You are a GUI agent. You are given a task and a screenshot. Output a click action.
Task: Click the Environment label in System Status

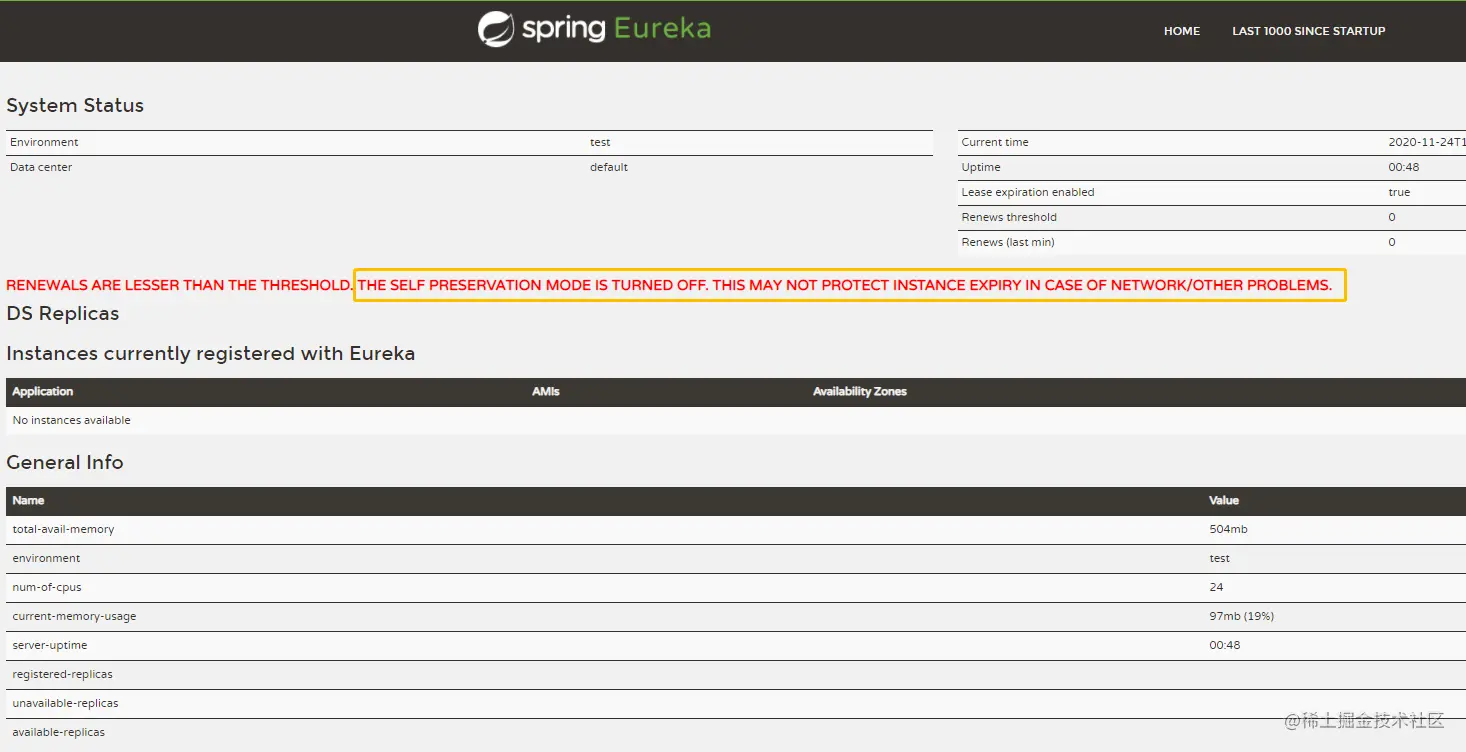tap(44, 142)
